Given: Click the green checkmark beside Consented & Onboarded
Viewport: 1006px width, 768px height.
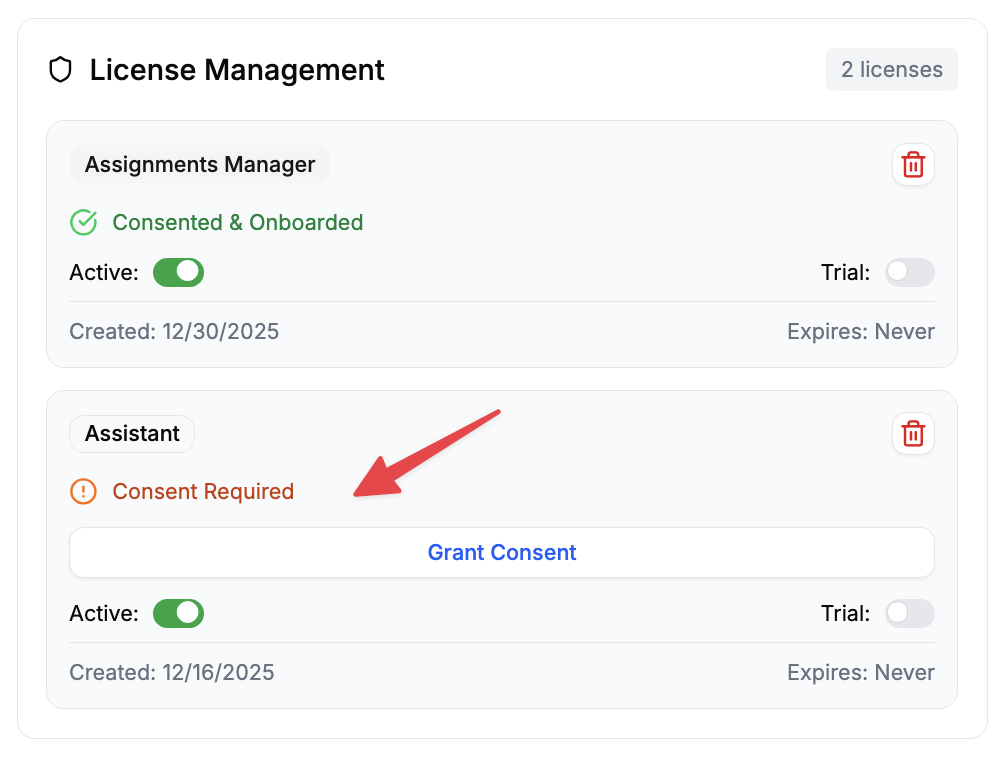Looking at the screenshot, I should point(83,222).
